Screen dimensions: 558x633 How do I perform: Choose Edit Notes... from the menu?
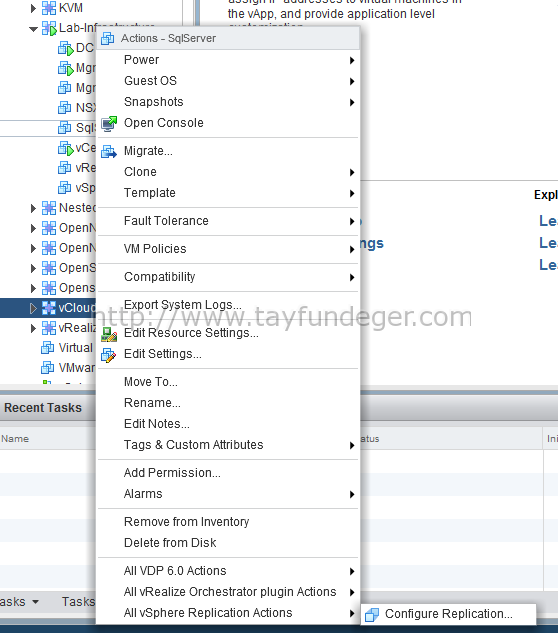(228, 424)
